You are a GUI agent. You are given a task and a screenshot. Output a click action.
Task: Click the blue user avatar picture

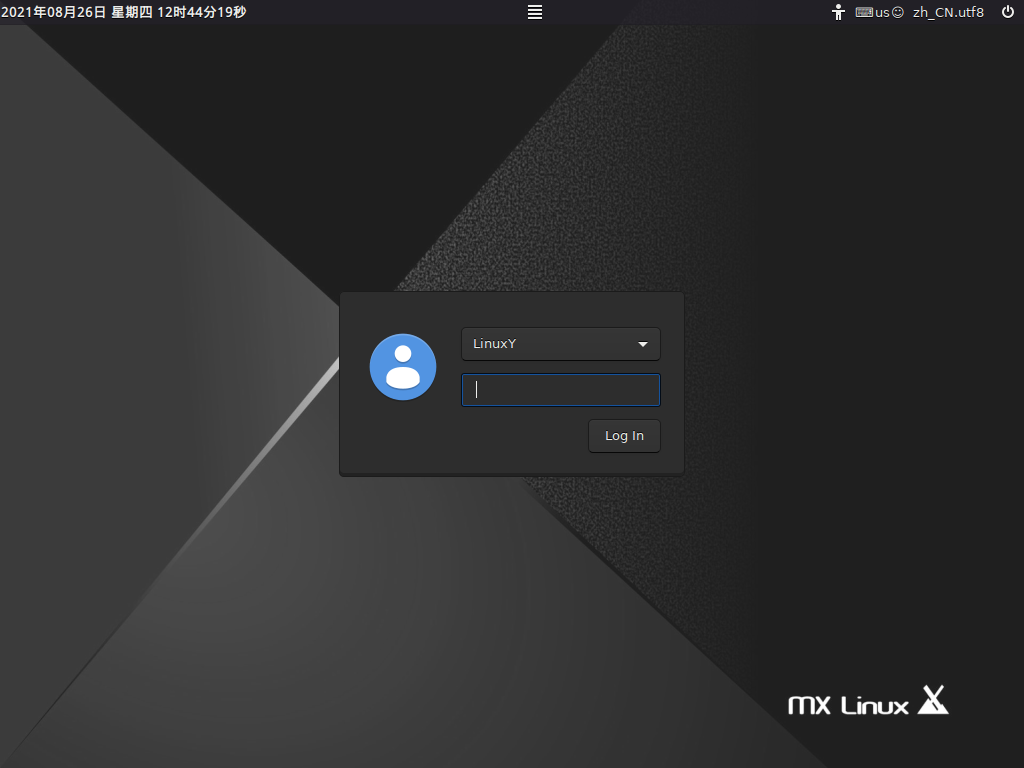[x=403, y=367]
